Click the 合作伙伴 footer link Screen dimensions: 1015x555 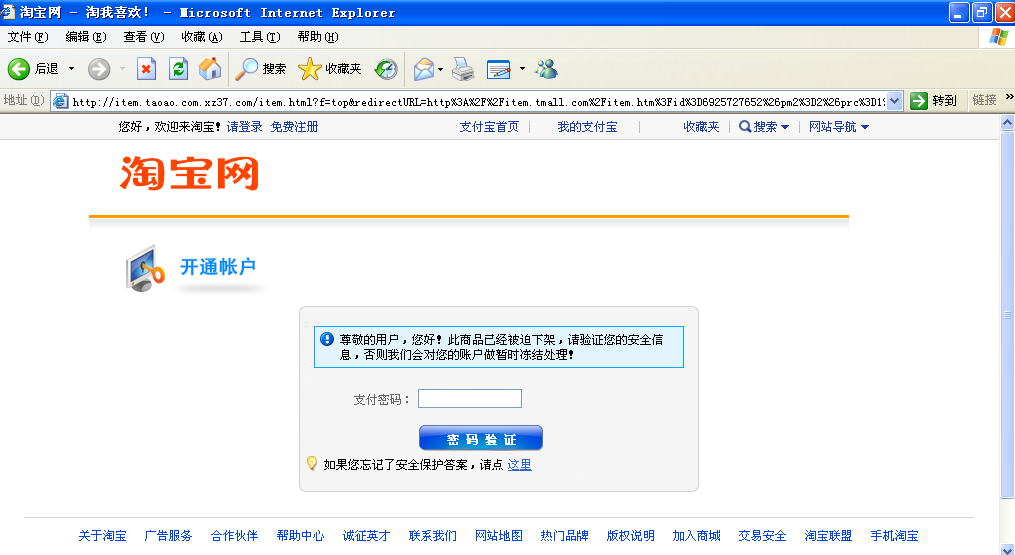(x=234, y=536)
